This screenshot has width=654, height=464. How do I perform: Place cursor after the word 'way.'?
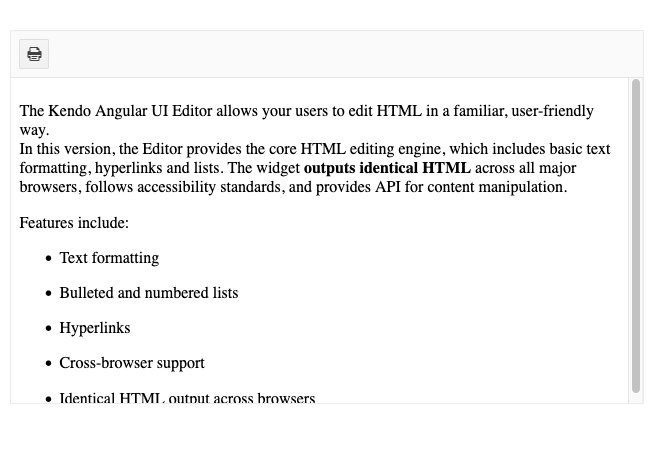(x=49, y=130)
